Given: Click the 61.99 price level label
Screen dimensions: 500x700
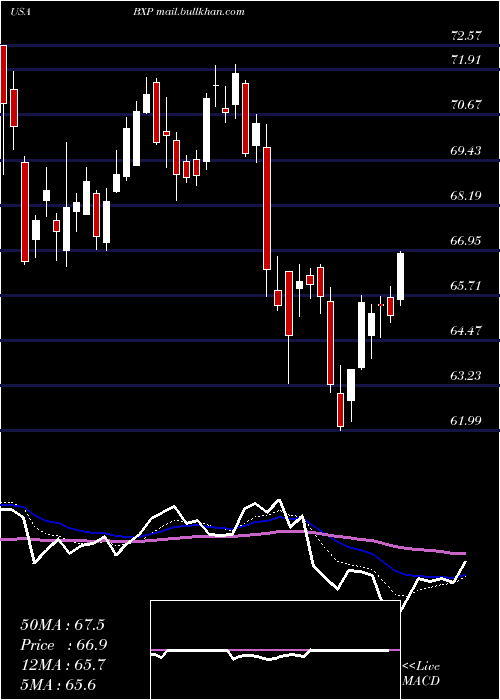Looking at the screenshot, I should coord(466,421).
